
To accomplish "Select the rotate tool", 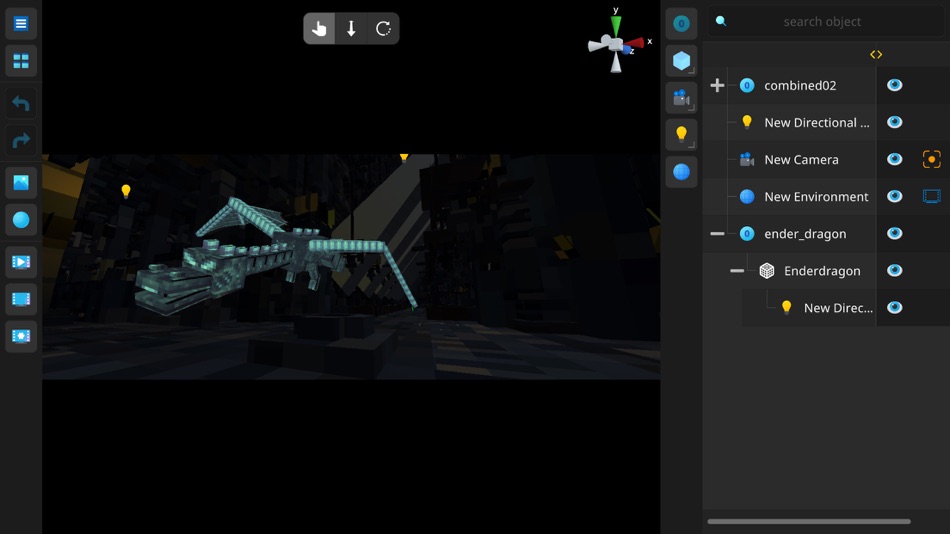I will click(383, 28).
